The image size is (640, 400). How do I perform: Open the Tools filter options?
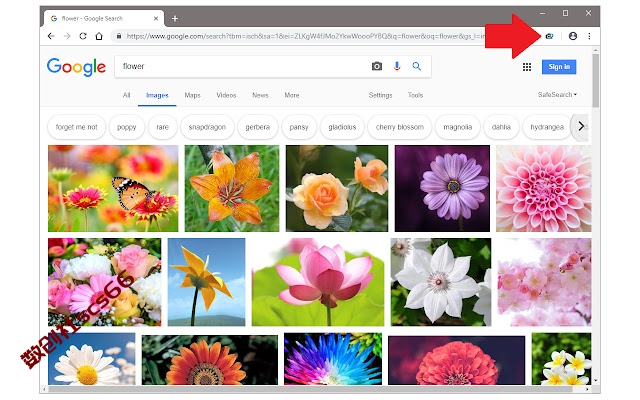point(415,95)
